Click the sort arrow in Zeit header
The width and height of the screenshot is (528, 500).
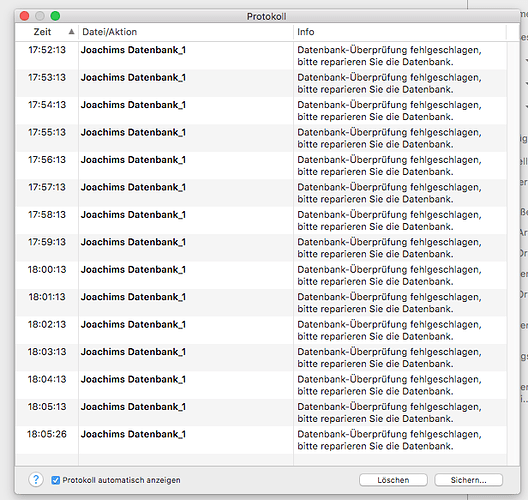(71, 32)
